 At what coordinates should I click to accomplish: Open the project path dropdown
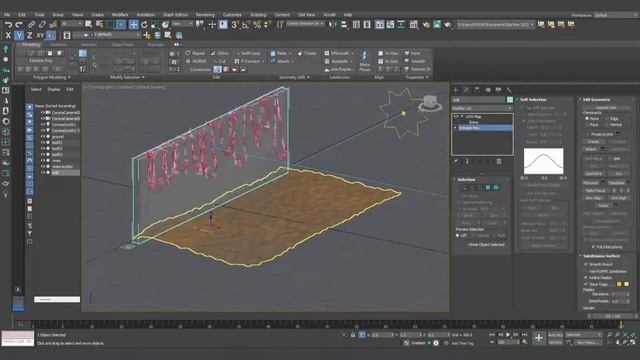(496, 25)
